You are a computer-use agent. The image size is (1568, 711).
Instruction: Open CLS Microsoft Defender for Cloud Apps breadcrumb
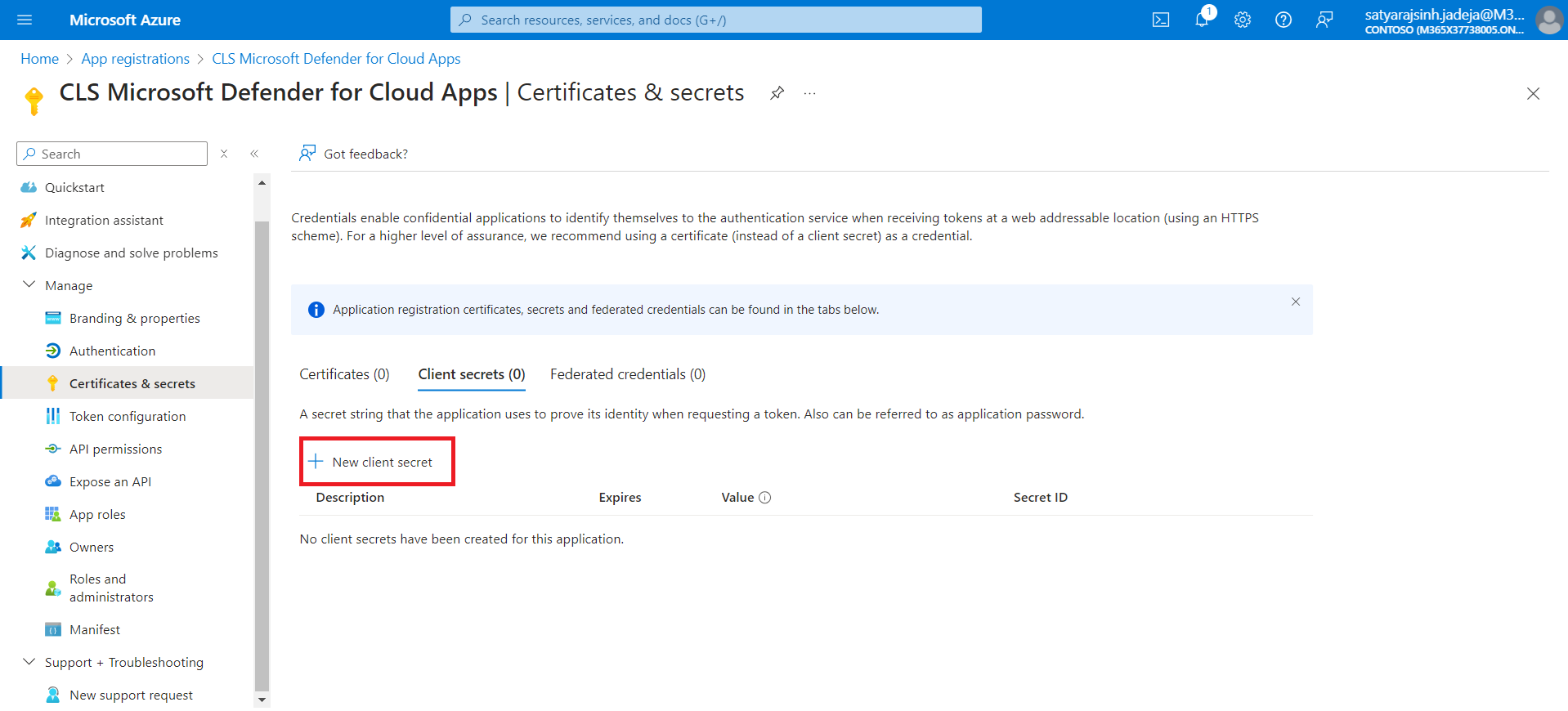pyautogui.click(x=336, y=59)
